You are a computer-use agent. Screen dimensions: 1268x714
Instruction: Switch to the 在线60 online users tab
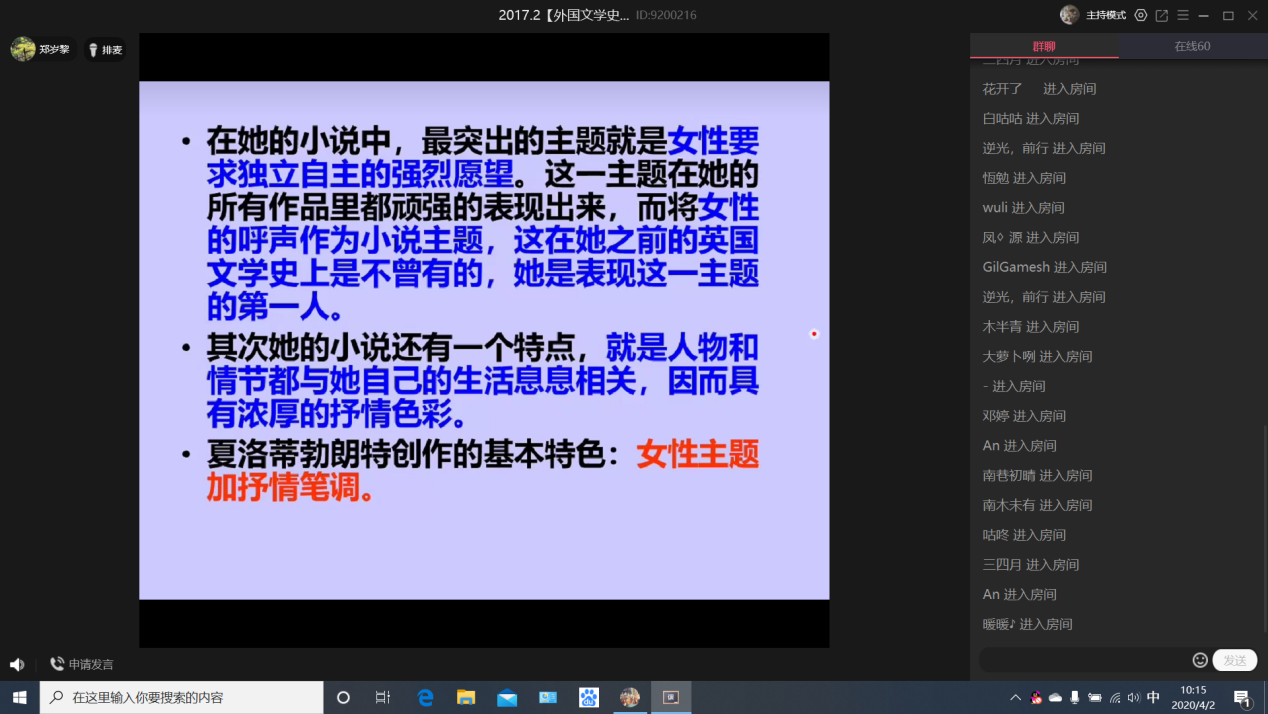[1192, 46]
